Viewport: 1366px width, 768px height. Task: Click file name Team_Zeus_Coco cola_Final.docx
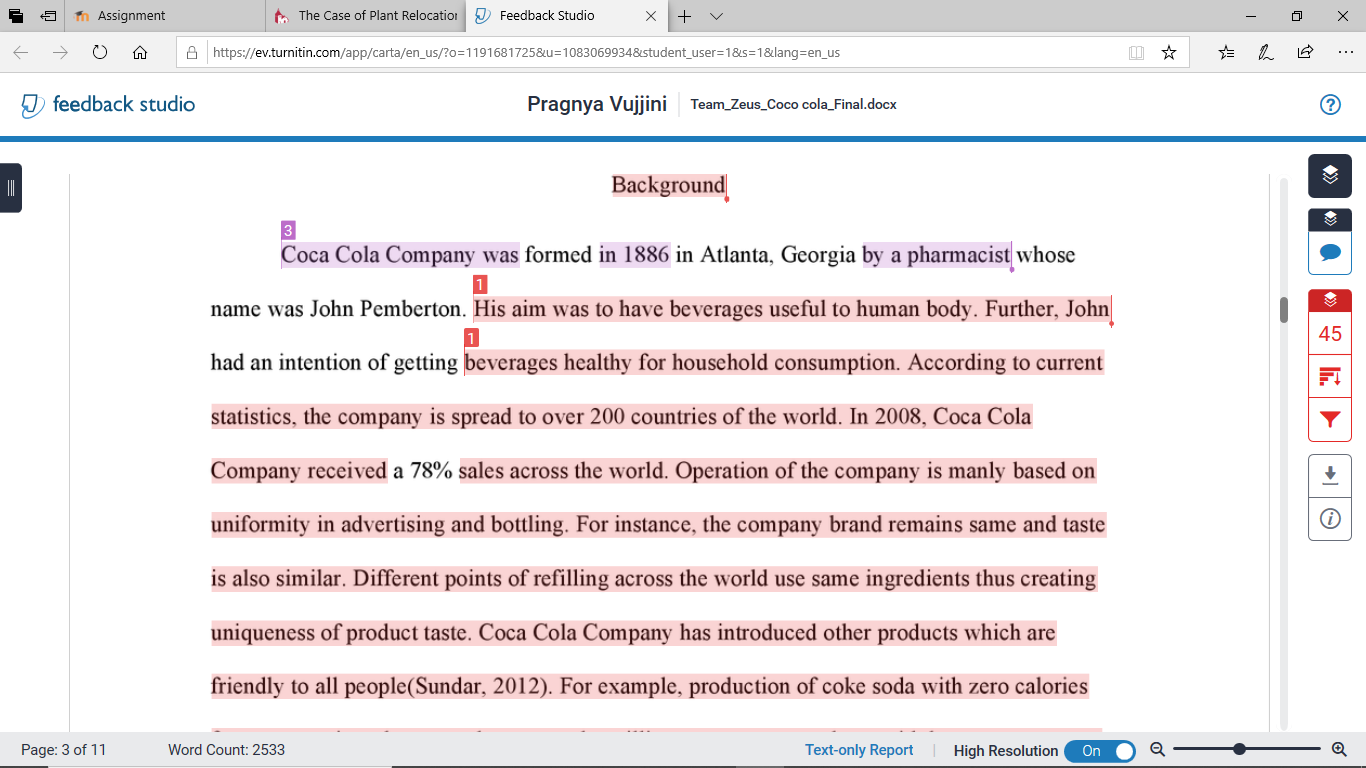(x=793, y=104)
